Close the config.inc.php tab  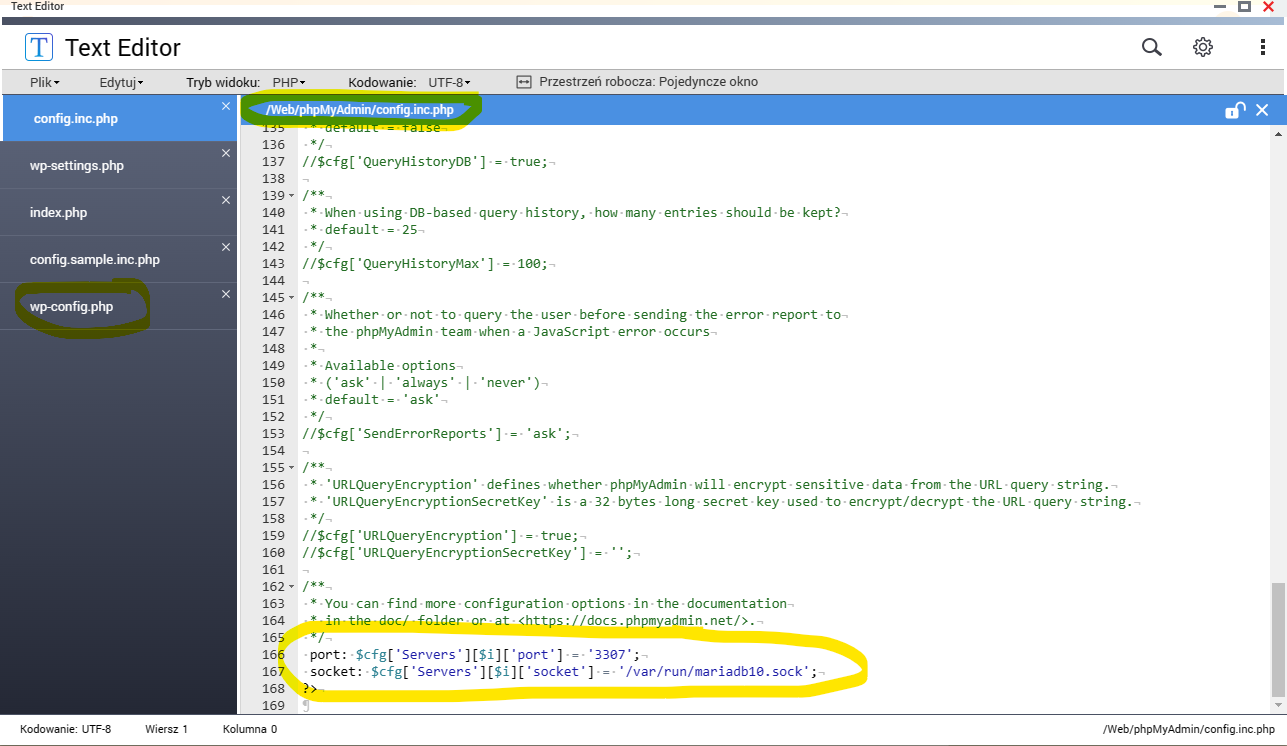pyautogui.click(x=226, y=106)
